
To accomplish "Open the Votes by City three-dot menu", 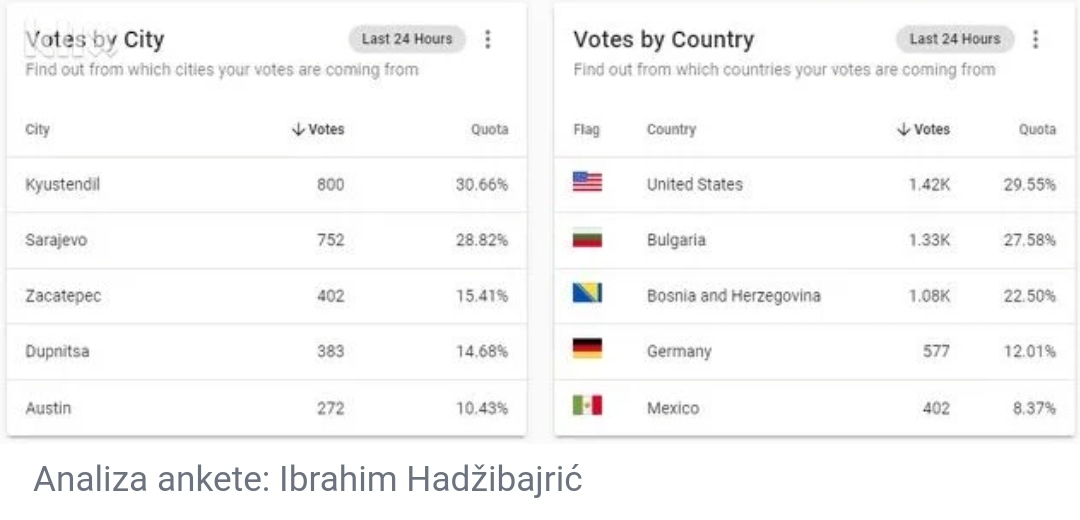I will click(488, 39).
